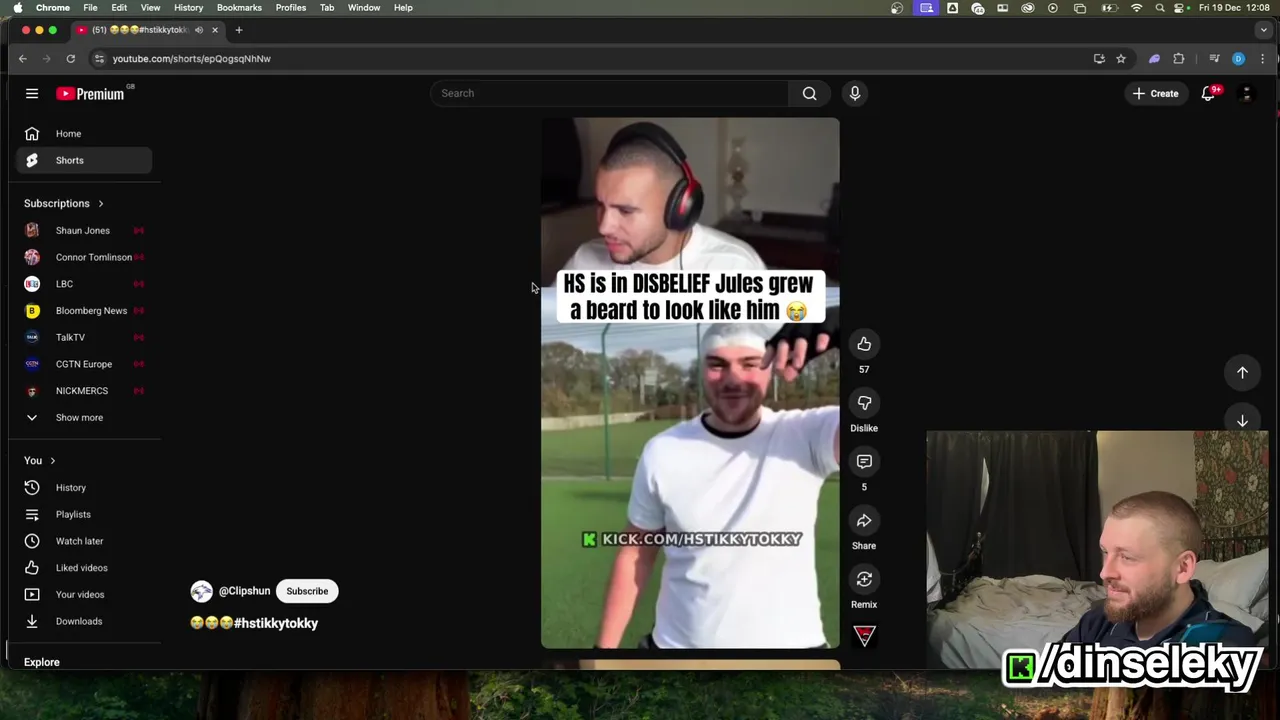Image resolution: width=1280 pixels, height=720 pixels.
Task: Open the History menu in menu bar
Action: (188, 7)
